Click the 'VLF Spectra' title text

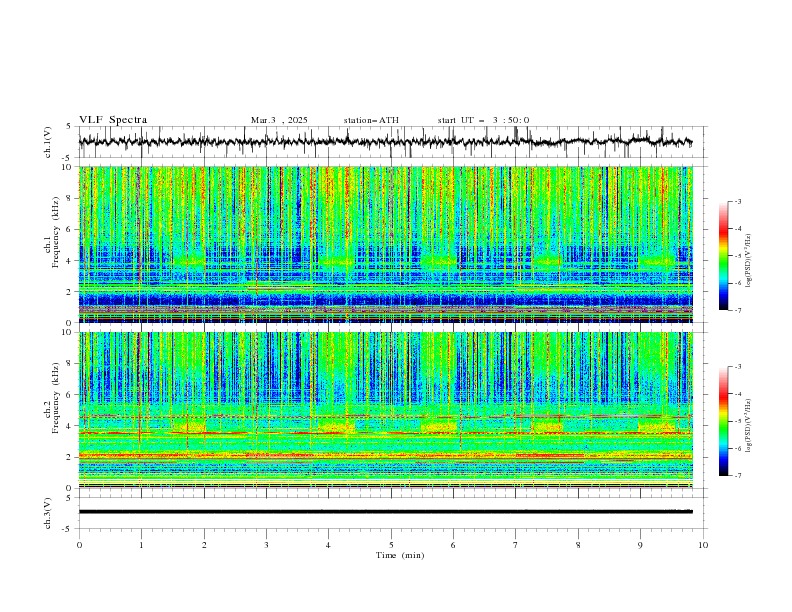click(113, 120)
